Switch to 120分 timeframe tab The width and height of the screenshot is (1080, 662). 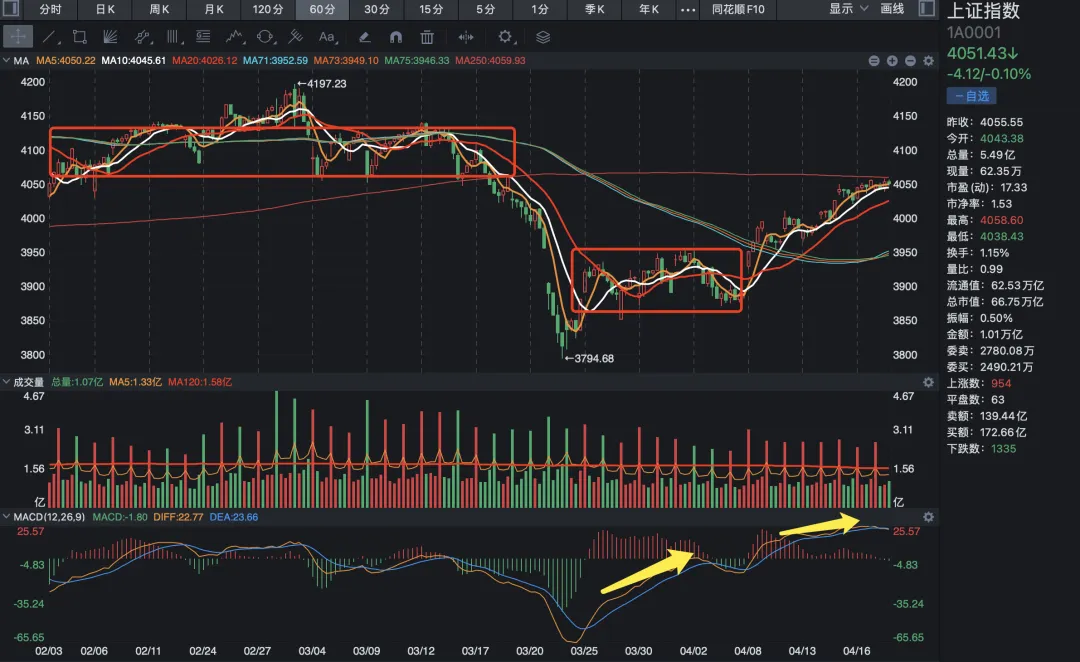[x=268, y=9]
